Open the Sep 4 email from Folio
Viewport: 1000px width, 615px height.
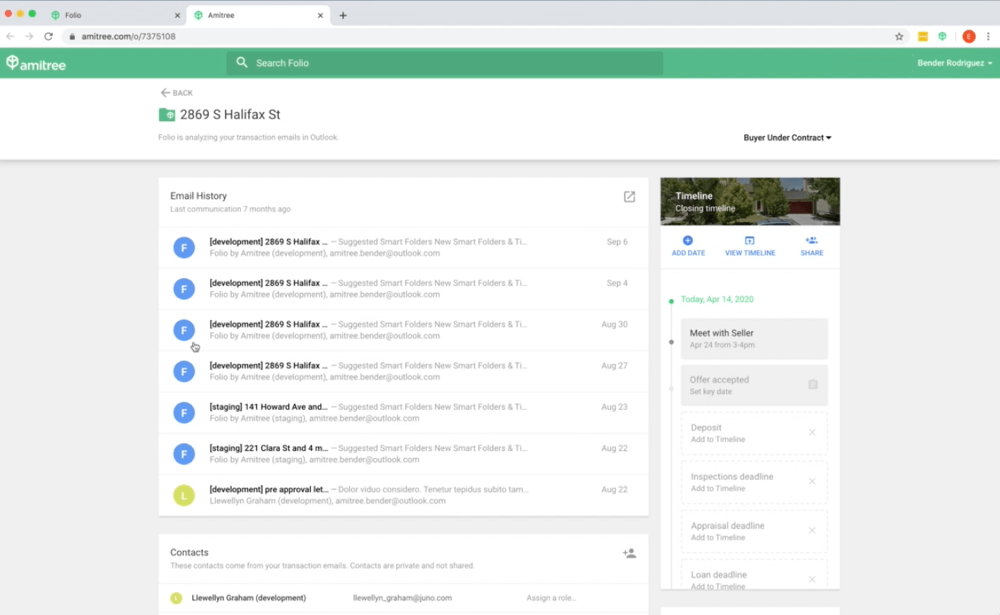pyautogui.click(x=403, y=289)
